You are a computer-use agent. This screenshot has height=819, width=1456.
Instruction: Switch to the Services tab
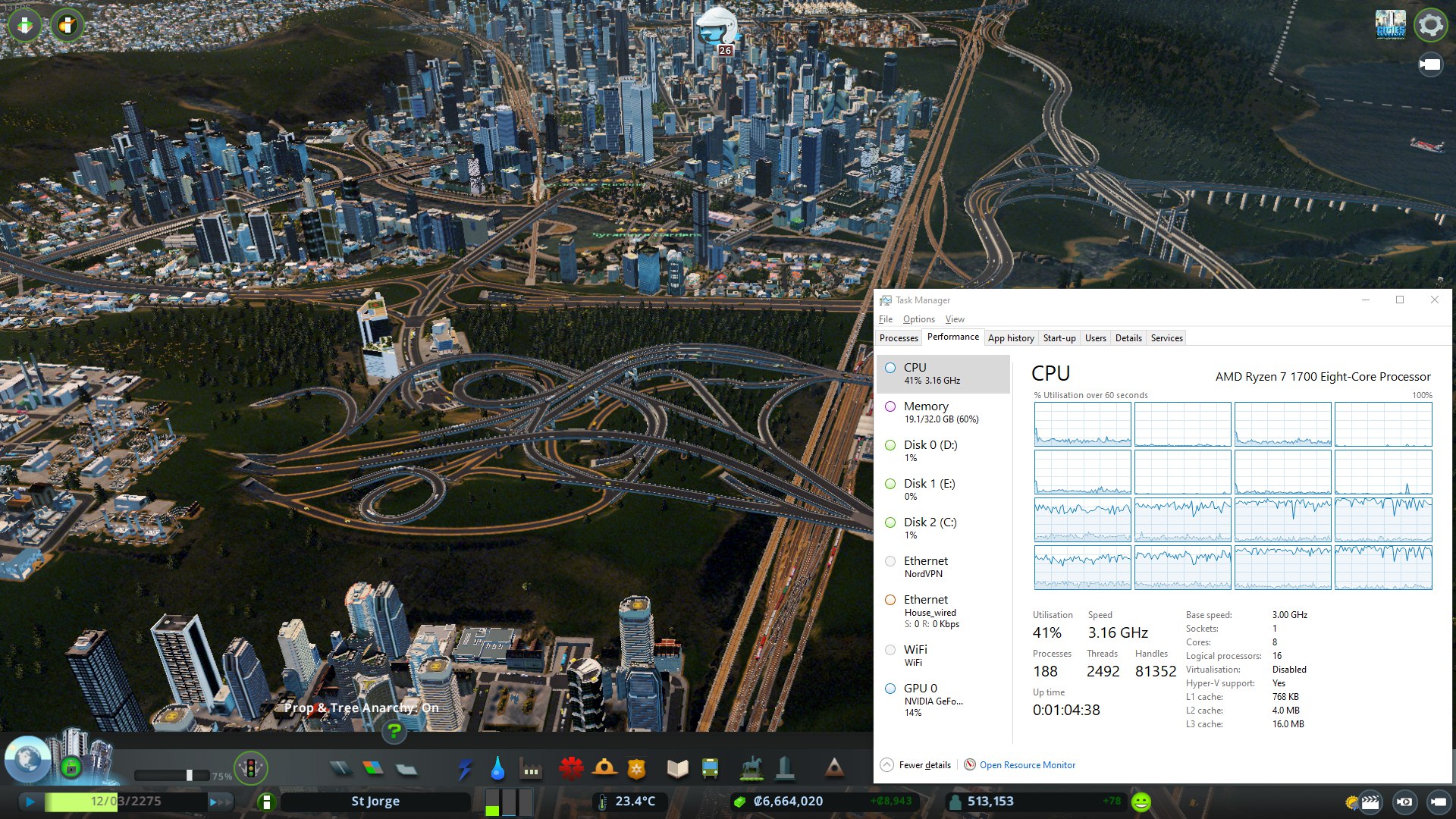tap(1166, 338)
